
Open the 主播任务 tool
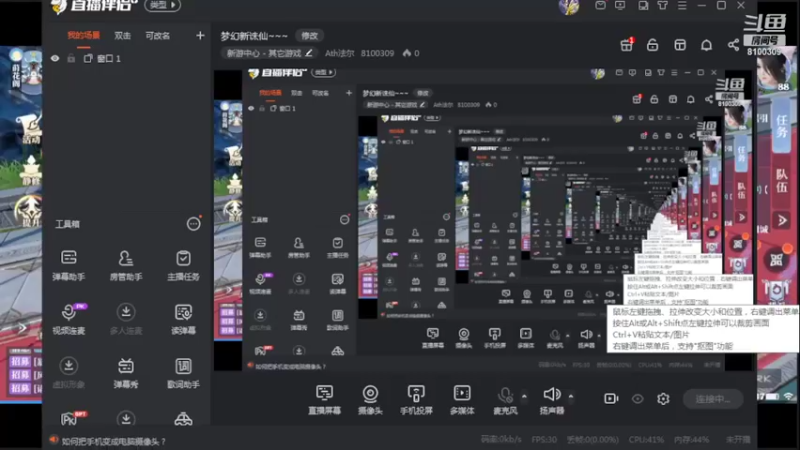pos(183,265)
